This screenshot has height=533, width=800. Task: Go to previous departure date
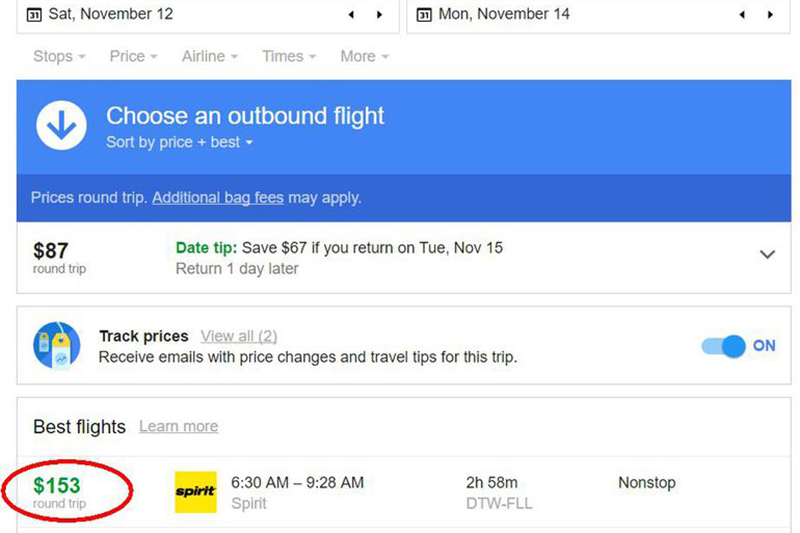point(351,15)
